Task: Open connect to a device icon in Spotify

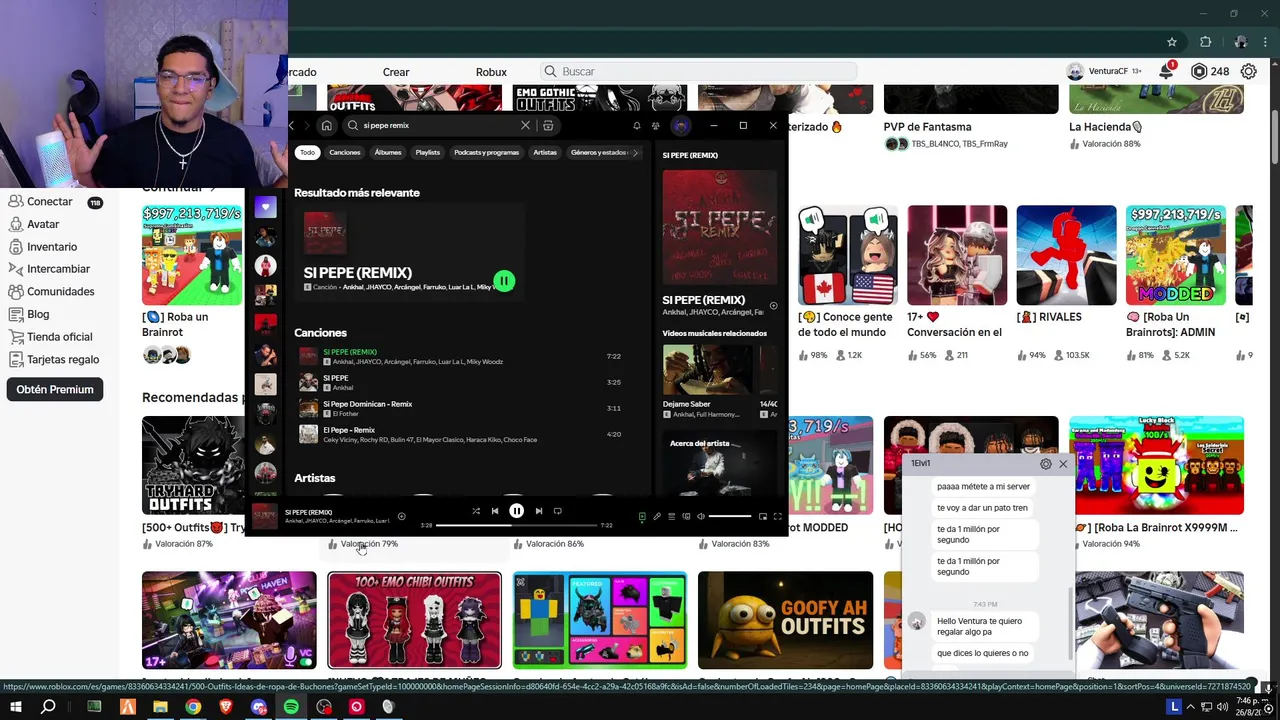Action: (x=686, y=517)
